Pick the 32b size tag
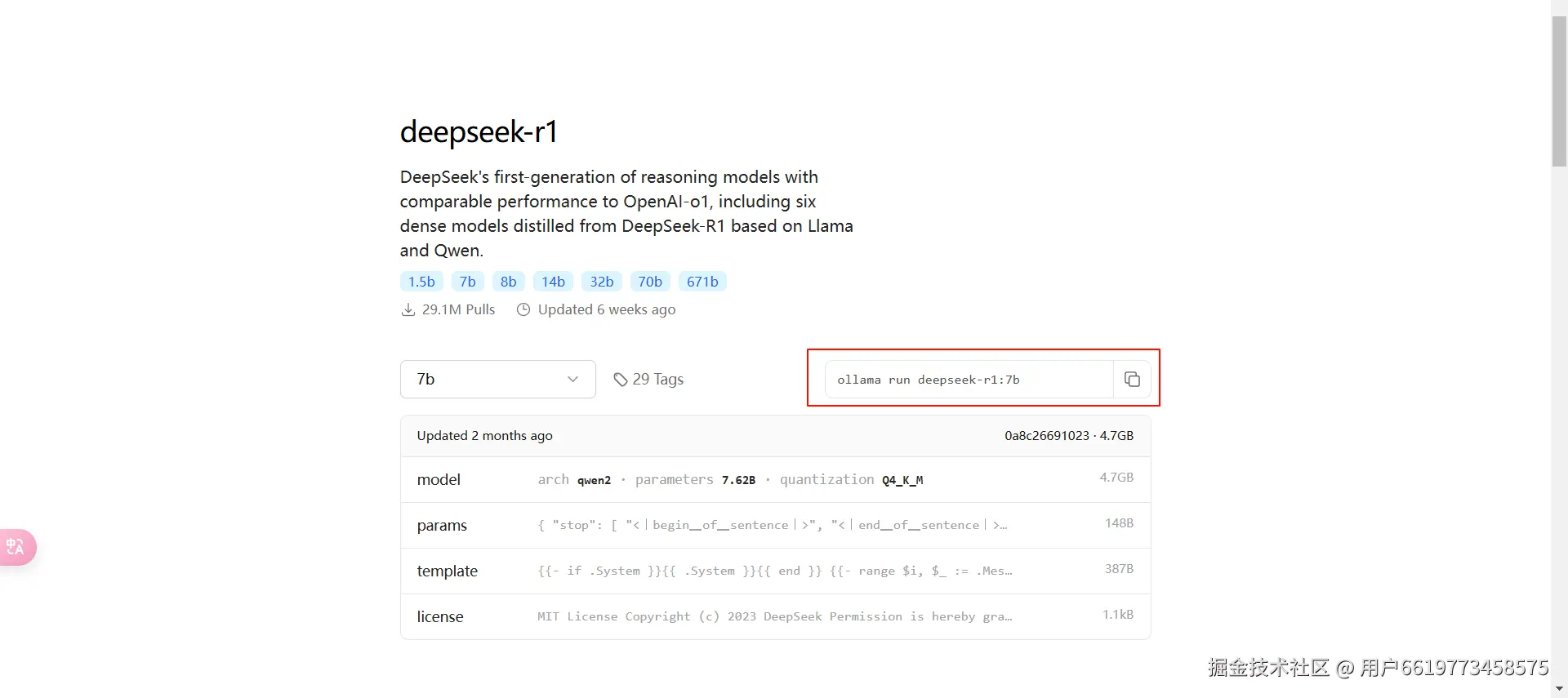Screen dimensions: 1568x698 [602, 282]
